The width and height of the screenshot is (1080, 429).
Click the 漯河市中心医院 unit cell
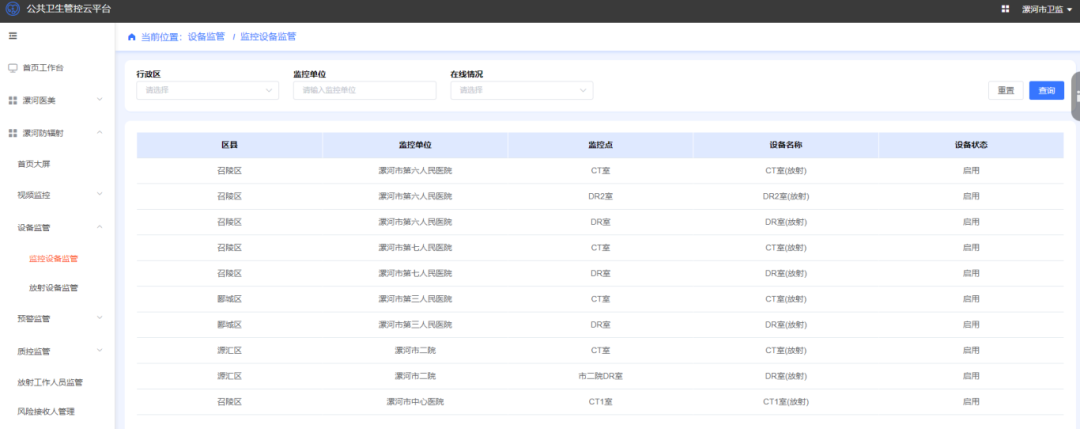click(415, 401)
